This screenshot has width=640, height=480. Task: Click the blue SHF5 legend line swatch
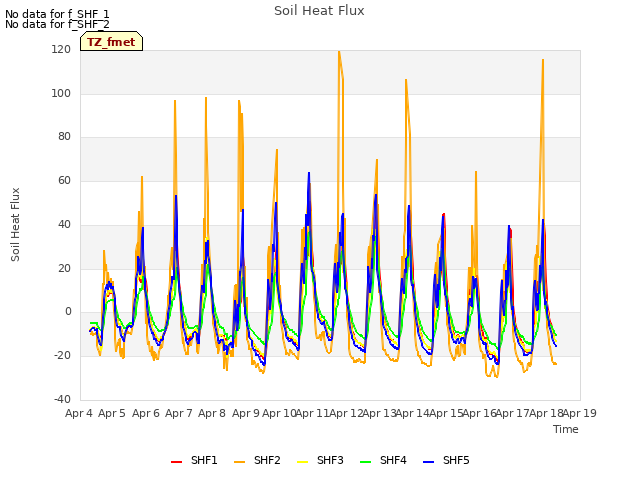429,462
